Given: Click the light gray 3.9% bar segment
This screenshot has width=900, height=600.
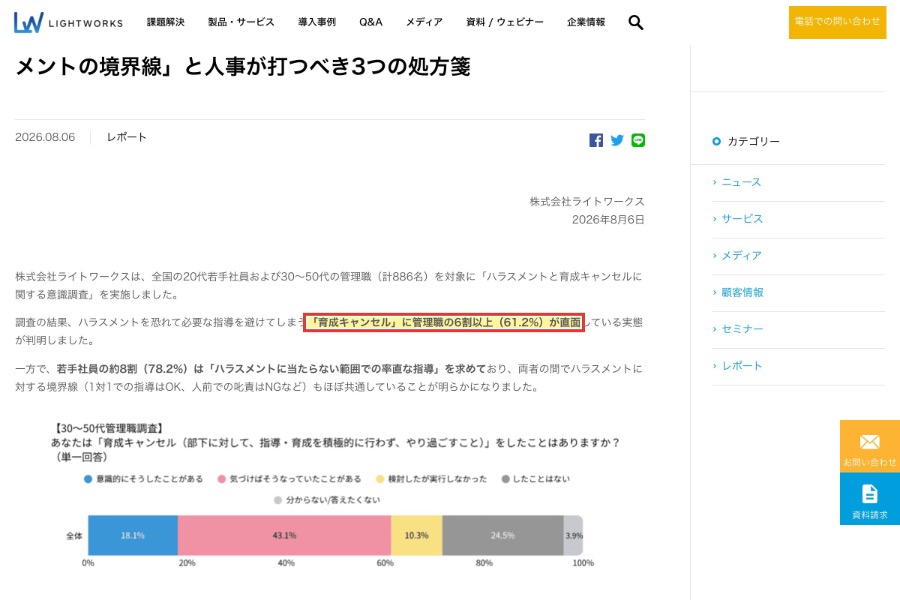Looking at the screenshot, I should (x=573, y=535).
